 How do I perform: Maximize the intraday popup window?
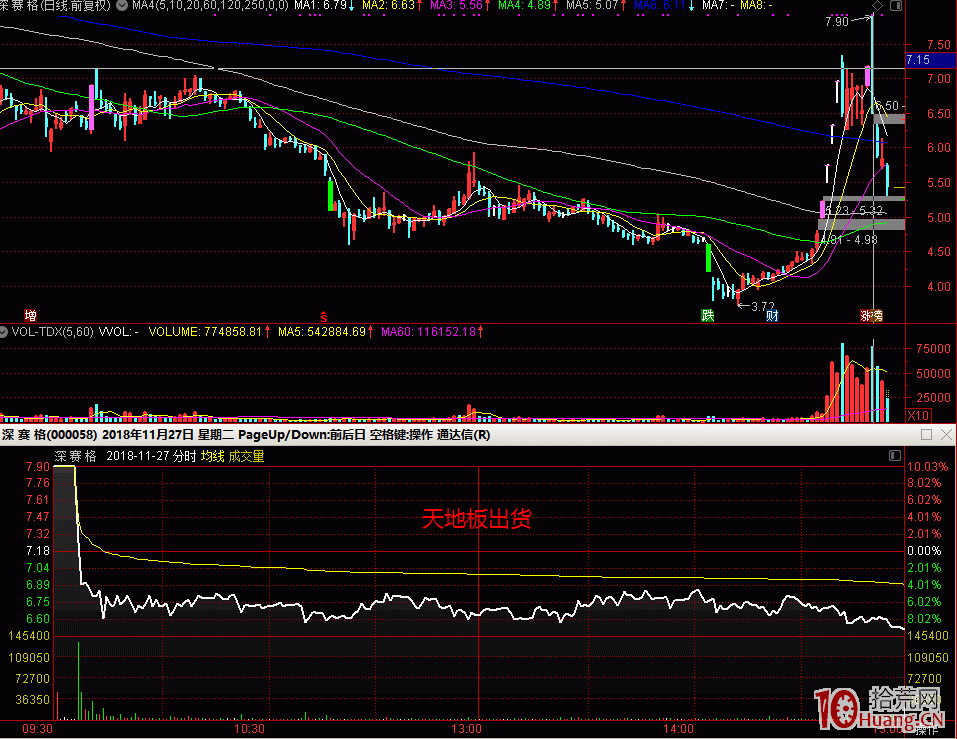(x=926, y=435)
